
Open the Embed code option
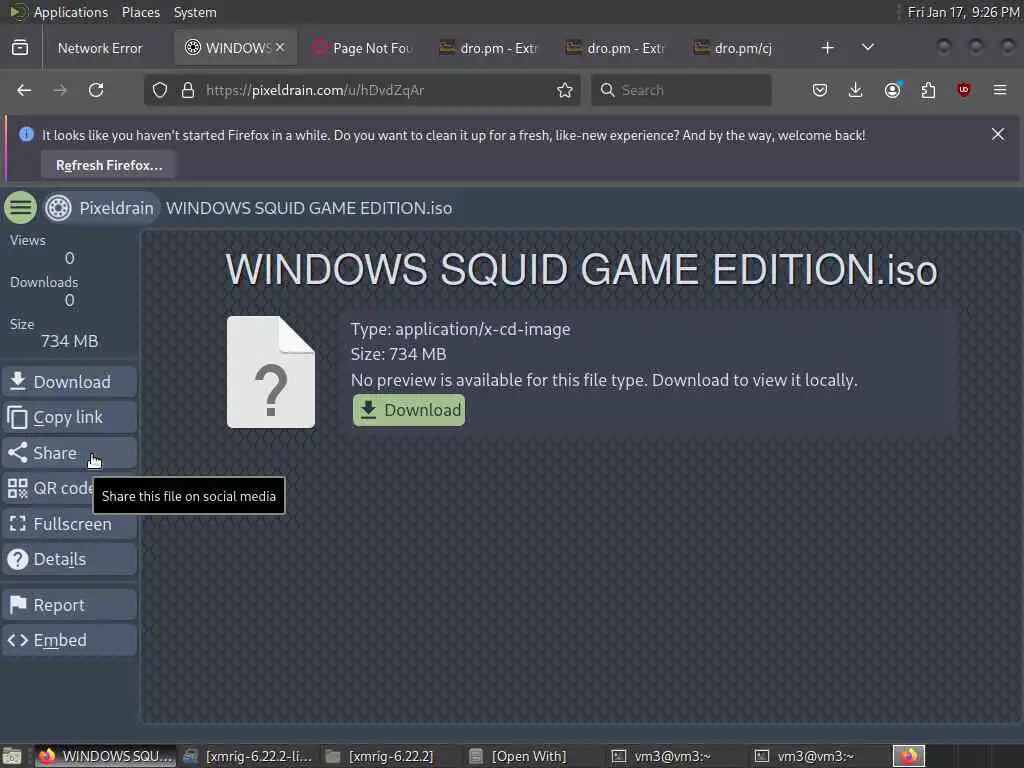pos(69,640)
